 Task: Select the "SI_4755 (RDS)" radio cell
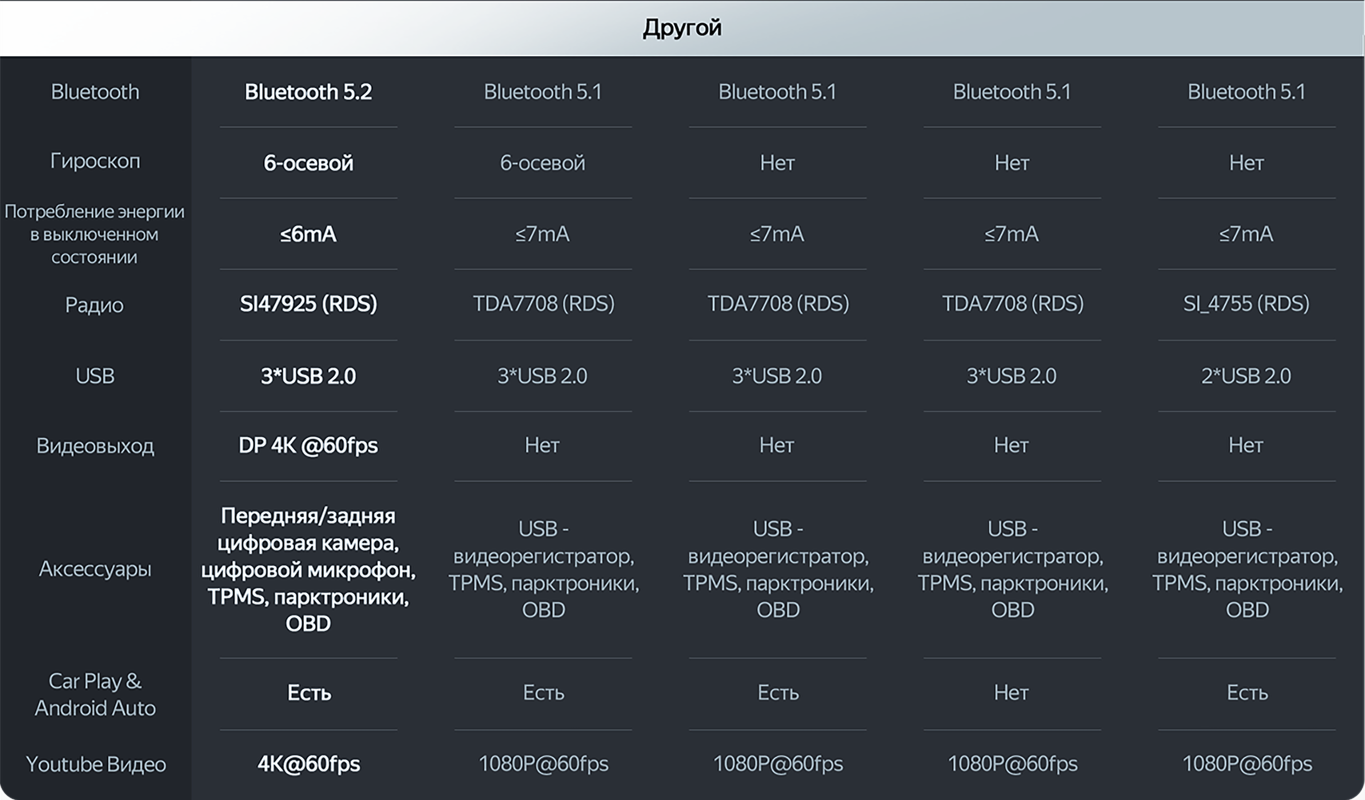pyautogui.click(x=1246, y=304)
